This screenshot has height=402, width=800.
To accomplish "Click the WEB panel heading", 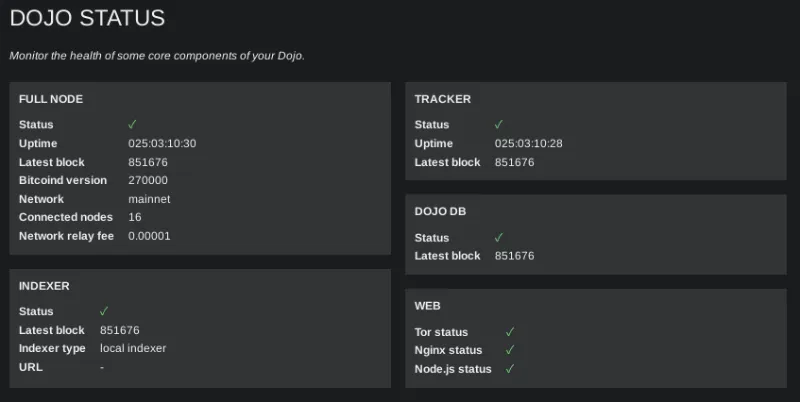I will click(428, 306).
